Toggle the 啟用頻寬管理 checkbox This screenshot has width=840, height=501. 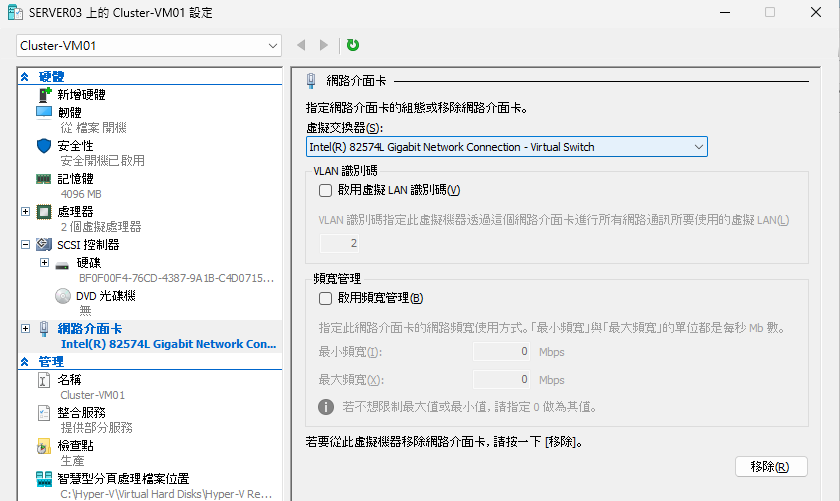[x=325, y=298]
